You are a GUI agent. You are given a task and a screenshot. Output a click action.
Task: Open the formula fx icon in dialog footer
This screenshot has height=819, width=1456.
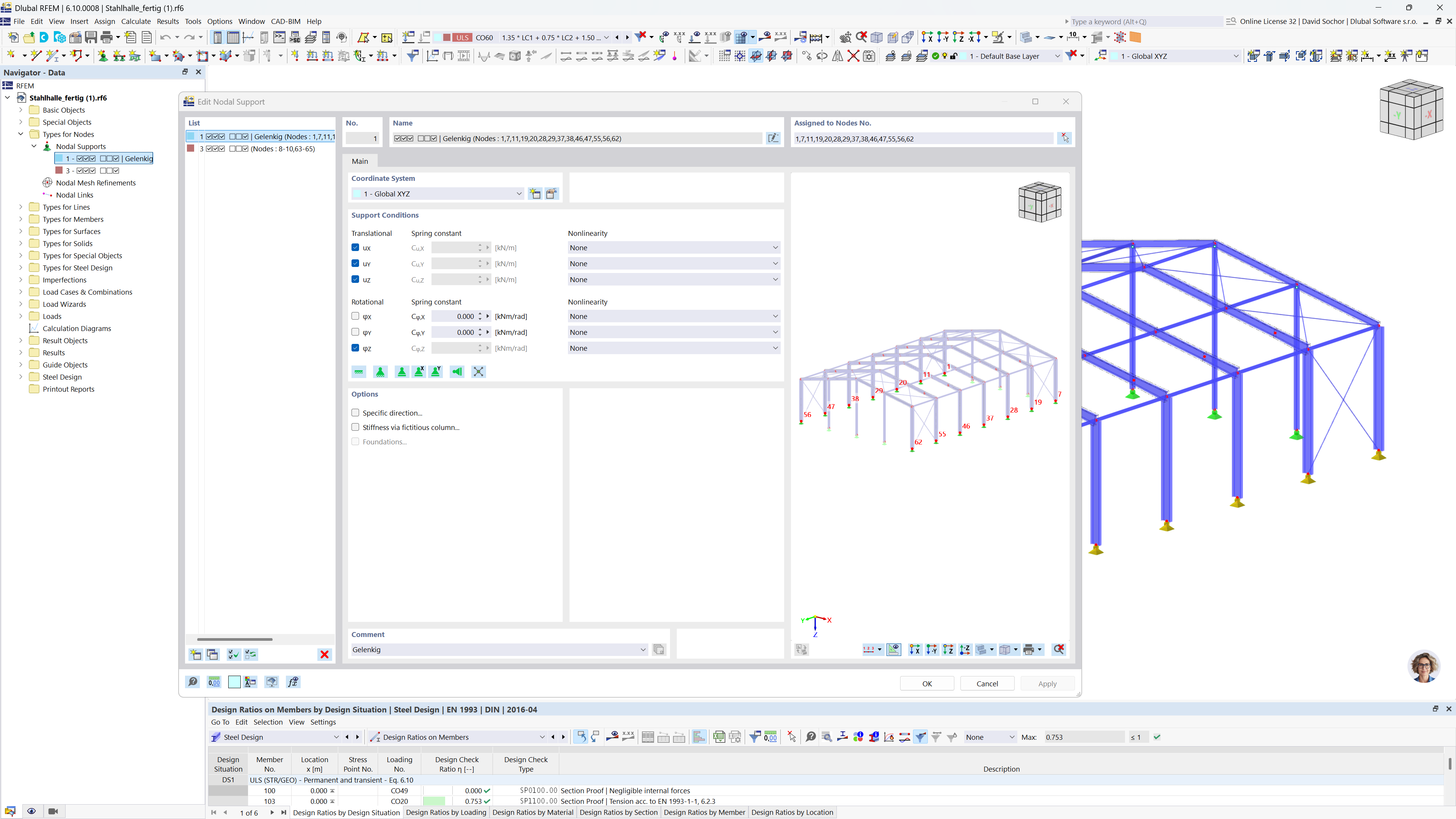pyautogui.click(x=293, y=682)
